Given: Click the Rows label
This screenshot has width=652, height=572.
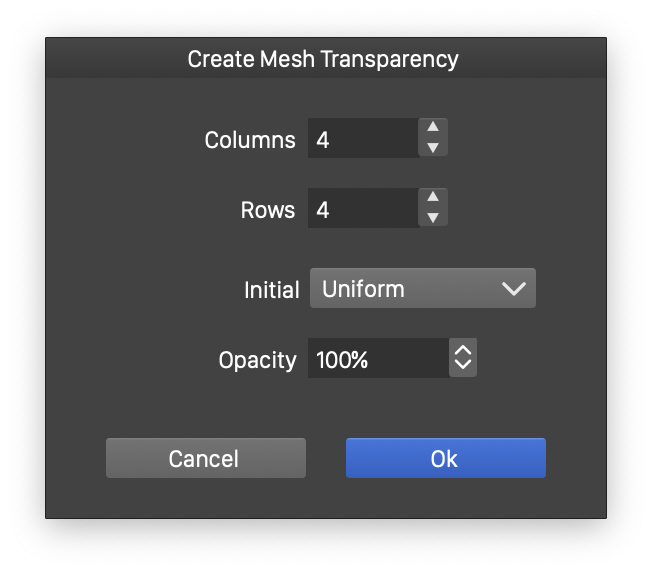Looking at the screenshot, I should pyautogui.click(x=268, y=210).
